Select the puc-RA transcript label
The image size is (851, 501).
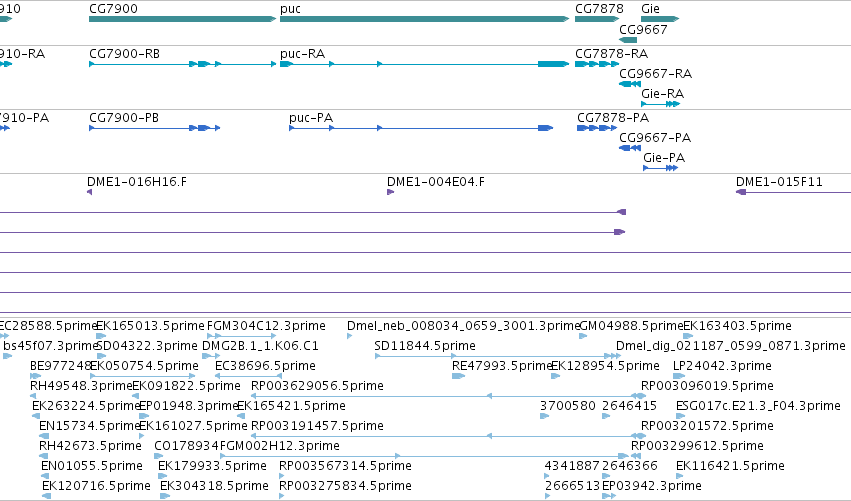point(302,54)
